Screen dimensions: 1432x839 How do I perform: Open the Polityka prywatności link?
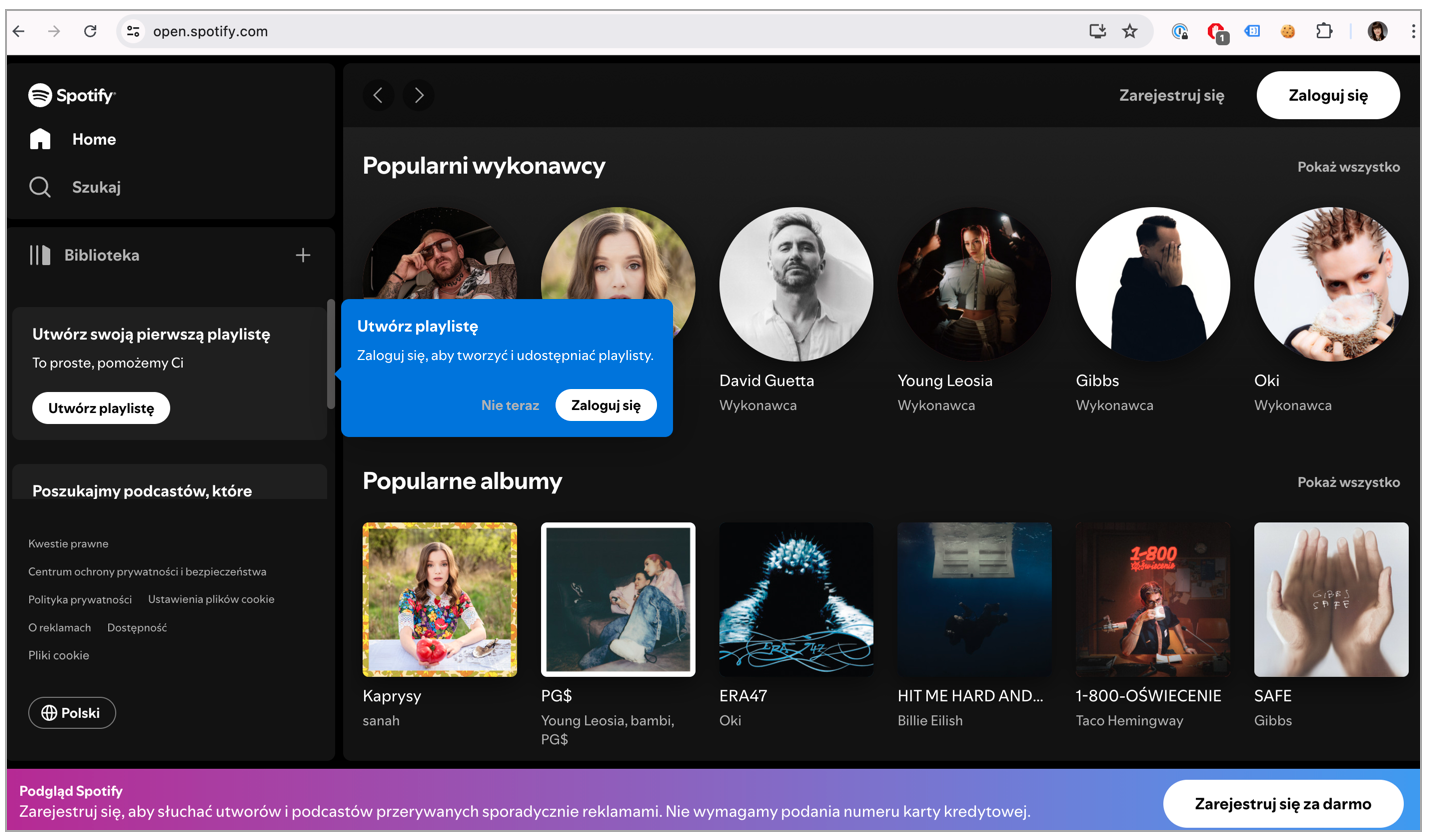pyautogui.click(x=80, y=599)
